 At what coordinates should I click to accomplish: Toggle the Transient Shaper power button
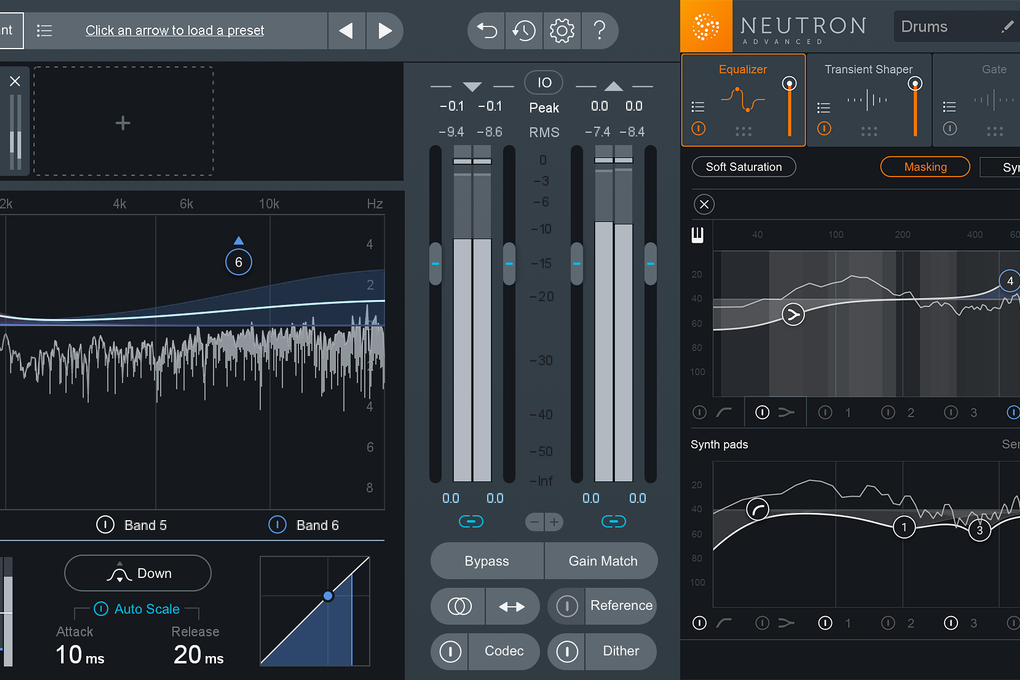point(824,128)
